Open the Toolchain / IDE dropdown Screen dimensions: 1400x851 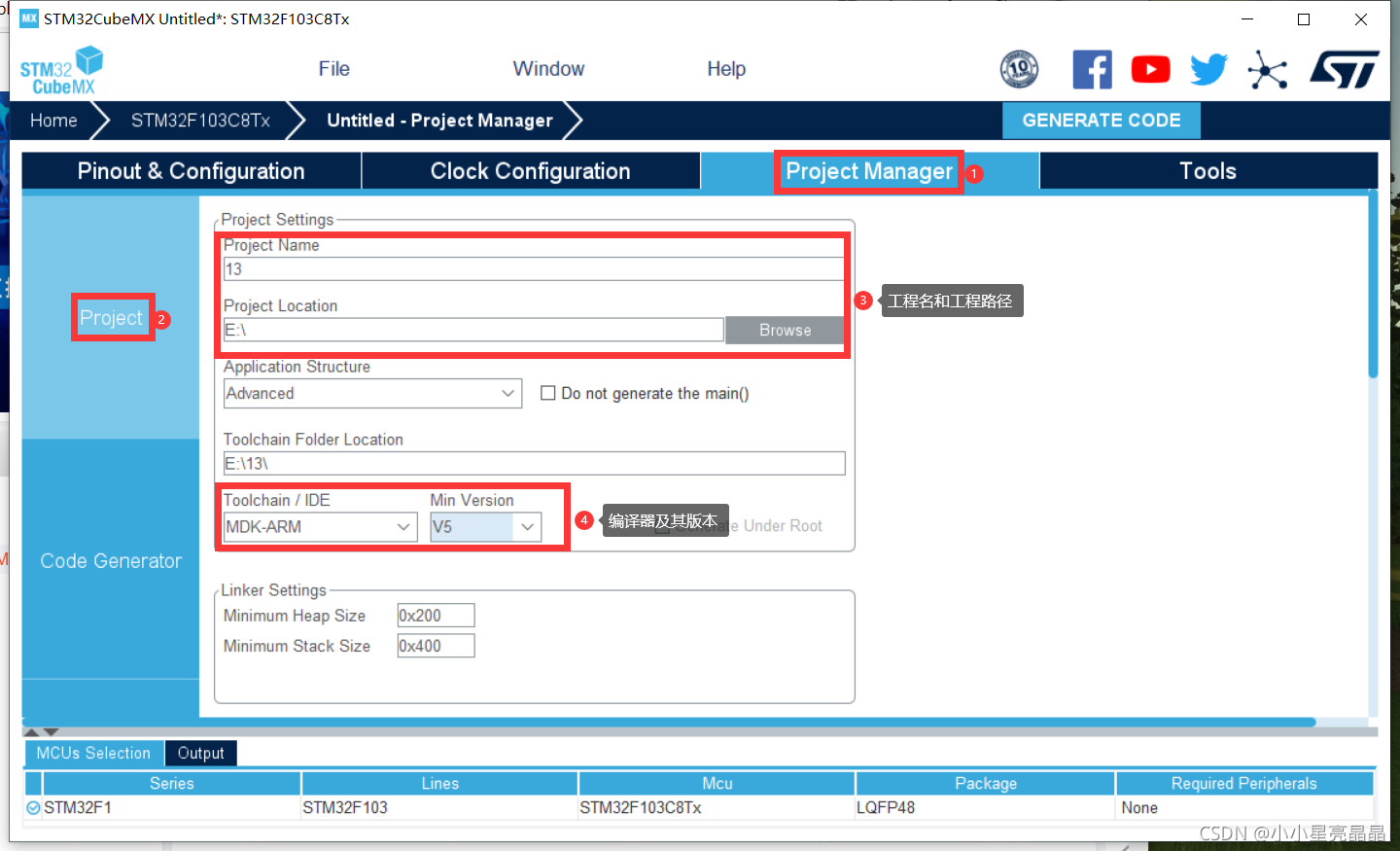(x=321, y=527)
